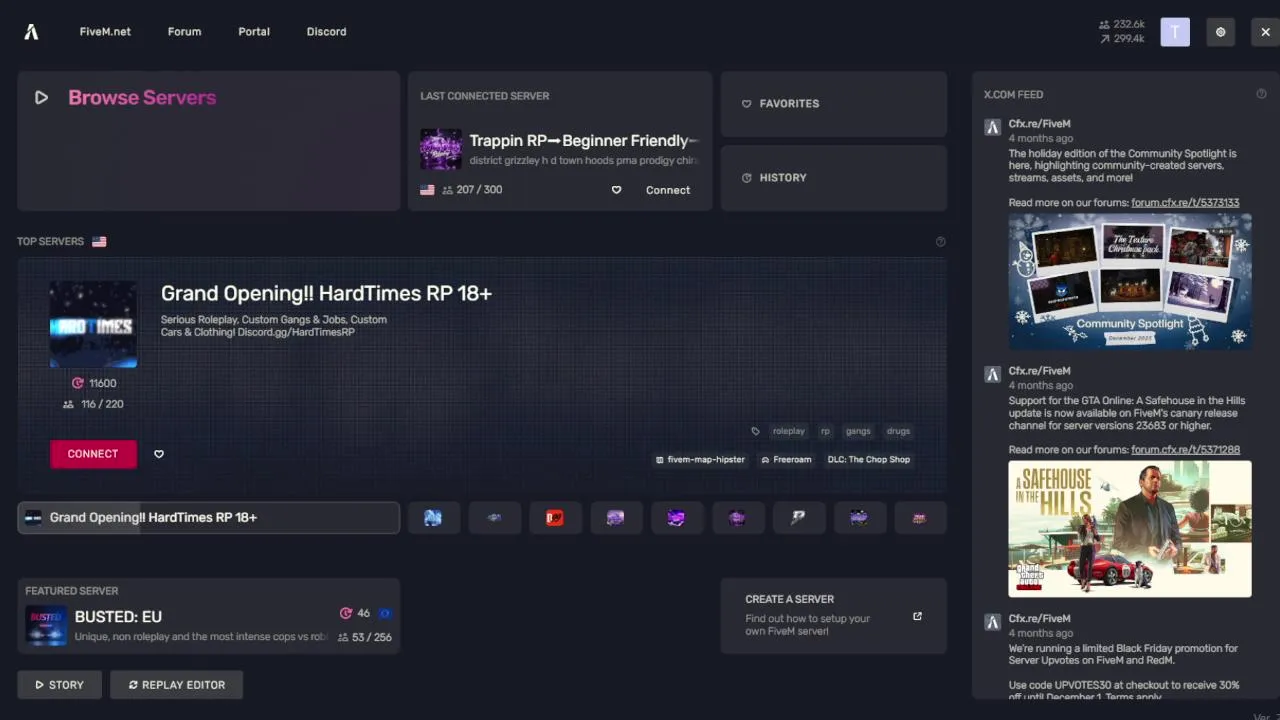Click the Trappin RP server thumbnail
The image size is (1280, 720).
[x=441, y=149]
